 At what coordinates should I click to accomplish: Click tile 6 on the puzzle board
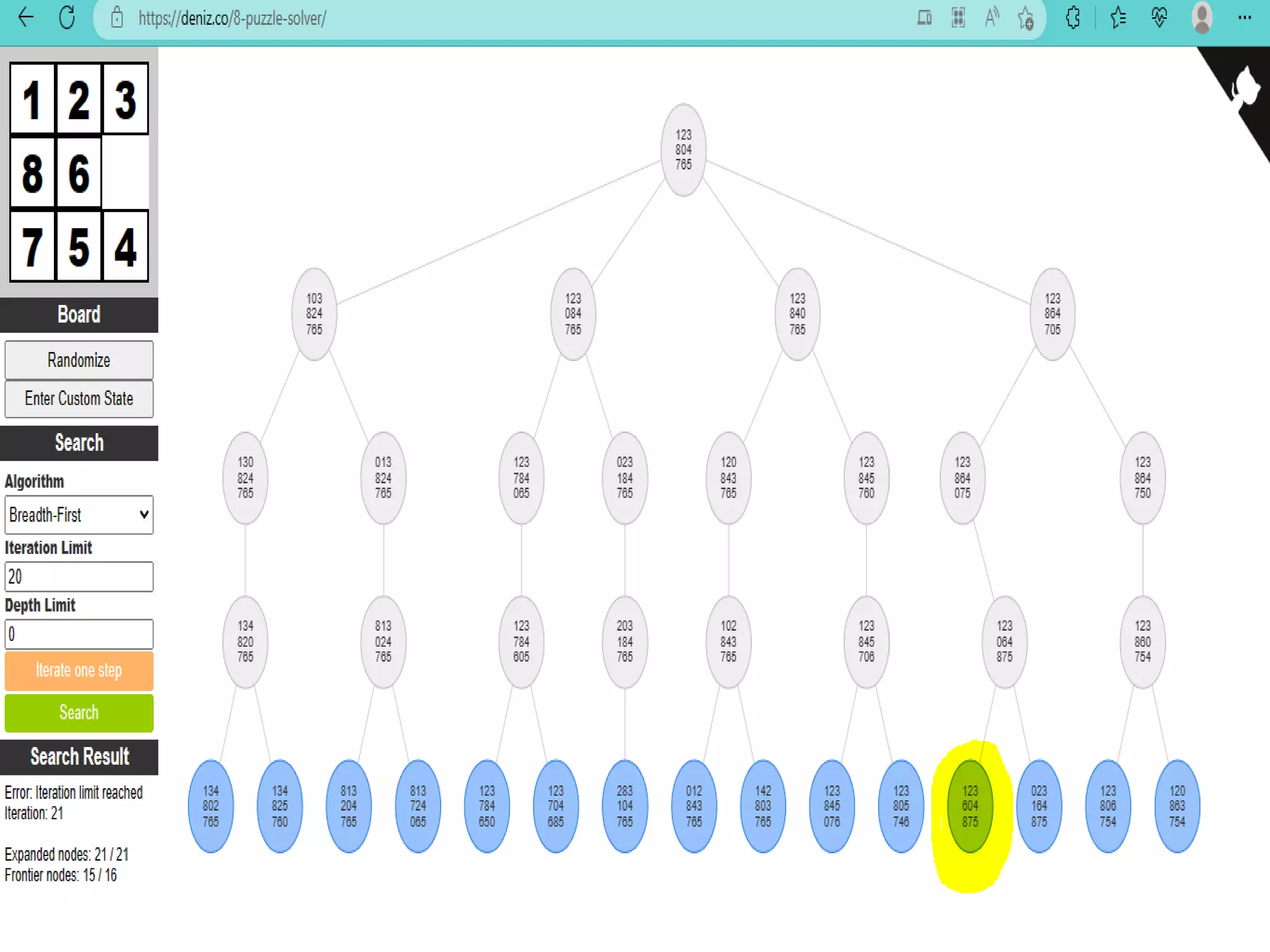click(79, 172)
